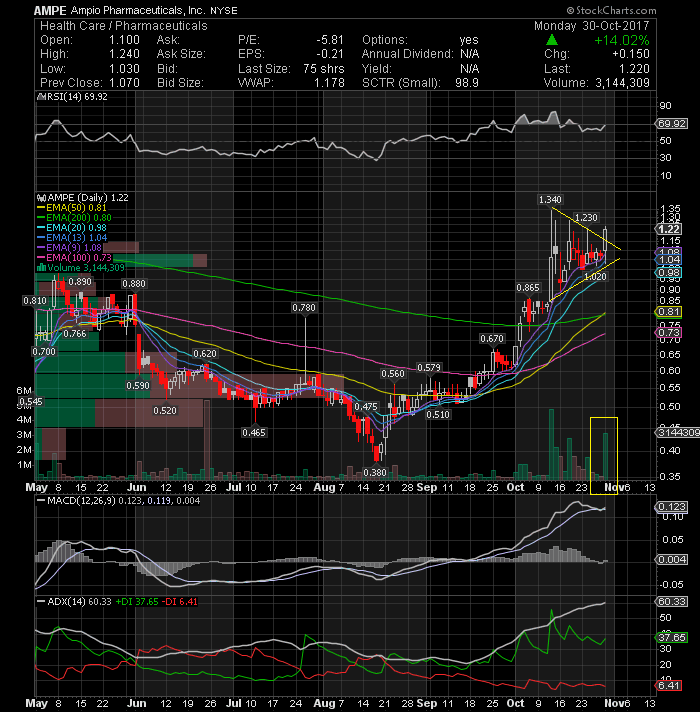
Task: Click the 0.98 EMA axis tag
Action: 669,272
